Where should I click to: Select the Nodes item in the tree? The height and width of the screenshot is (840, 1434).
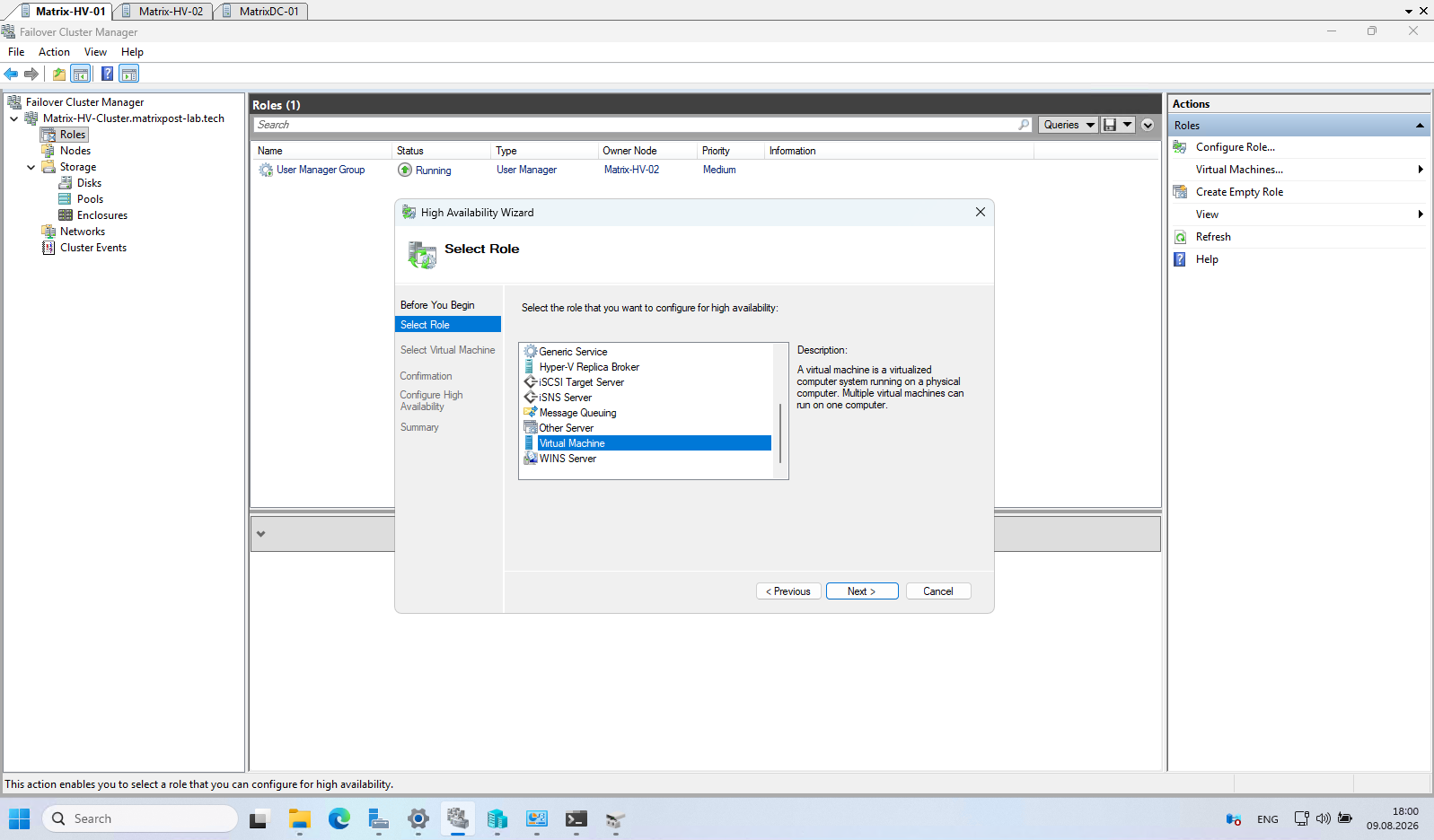click(x=75, y=151)
